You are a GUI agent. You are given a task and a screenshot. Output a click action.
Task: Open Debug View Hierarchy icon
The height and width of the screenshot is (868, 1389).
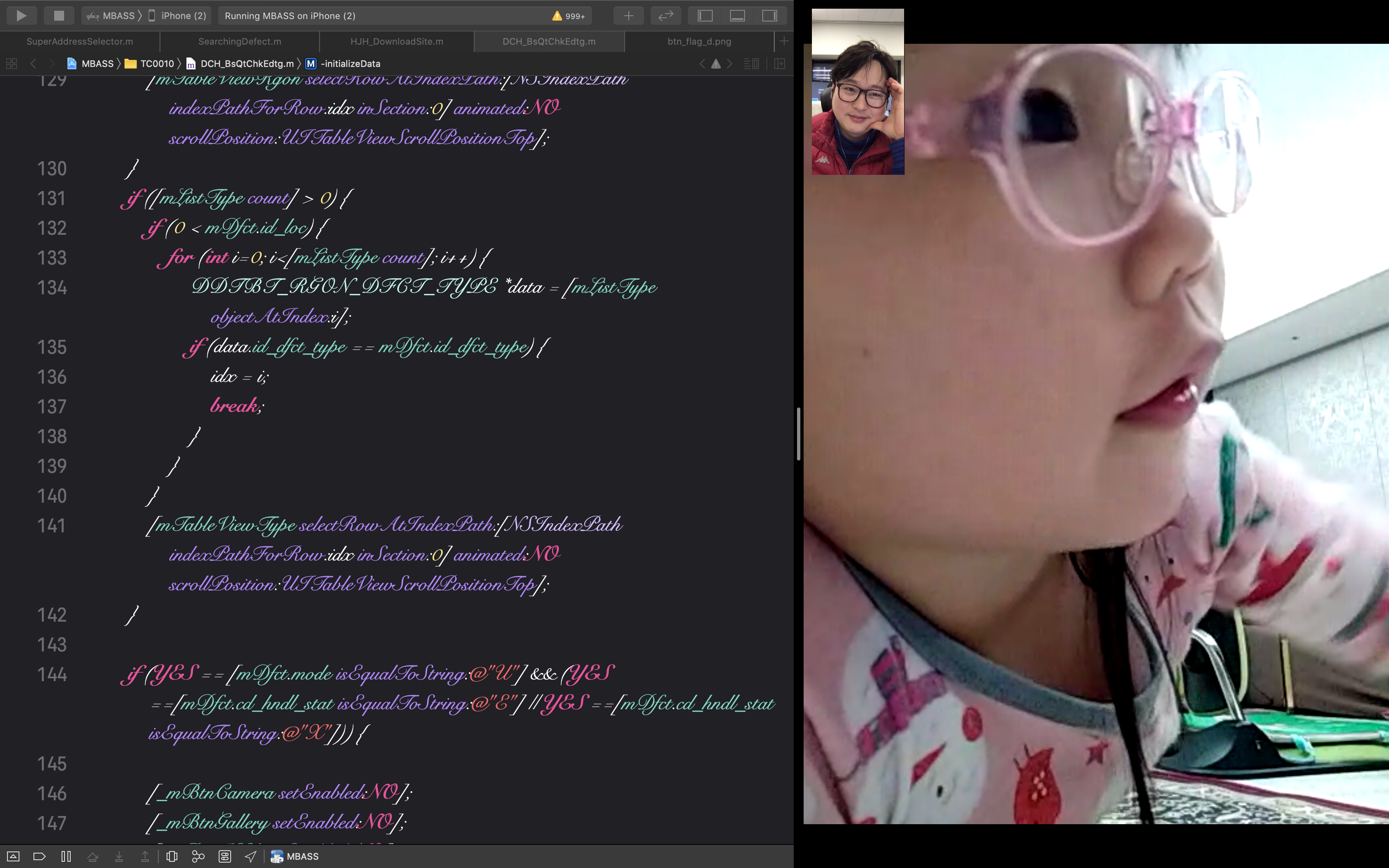[x=172, y=856]
